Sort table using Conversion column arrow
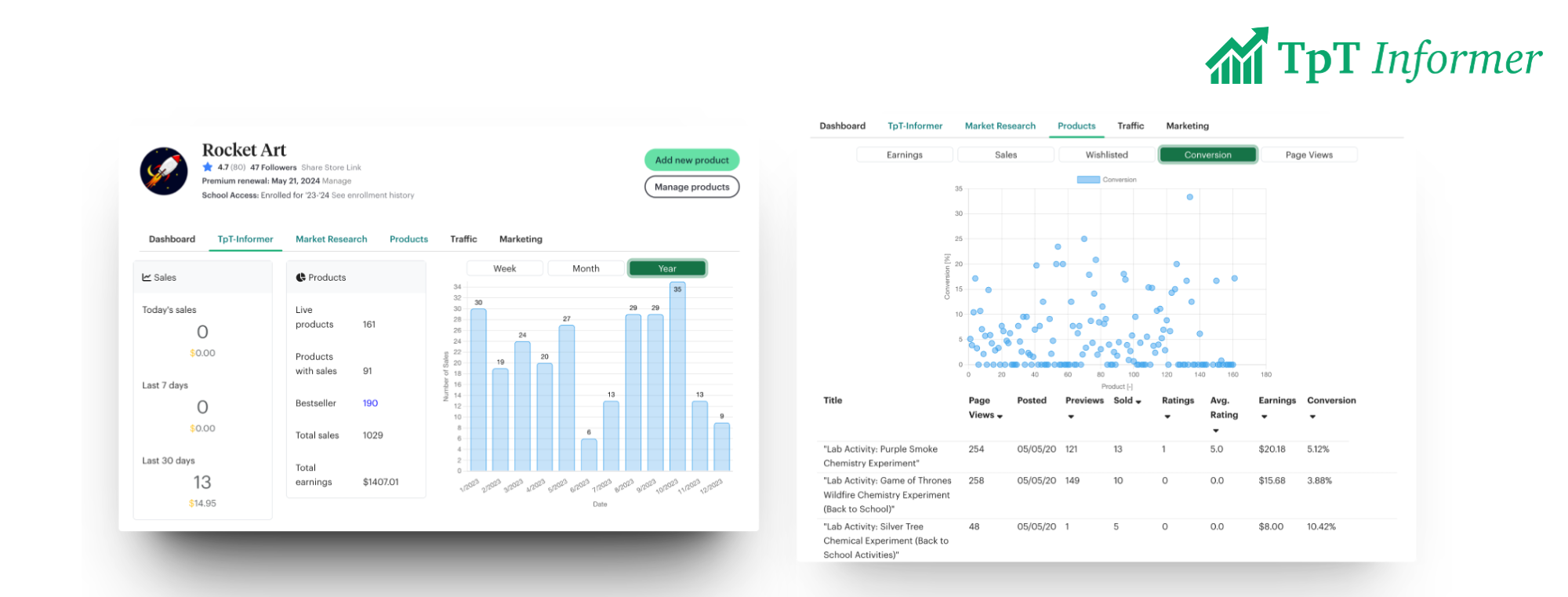This screenshot has height=597, width=1568. click(x=1312, y=417)
